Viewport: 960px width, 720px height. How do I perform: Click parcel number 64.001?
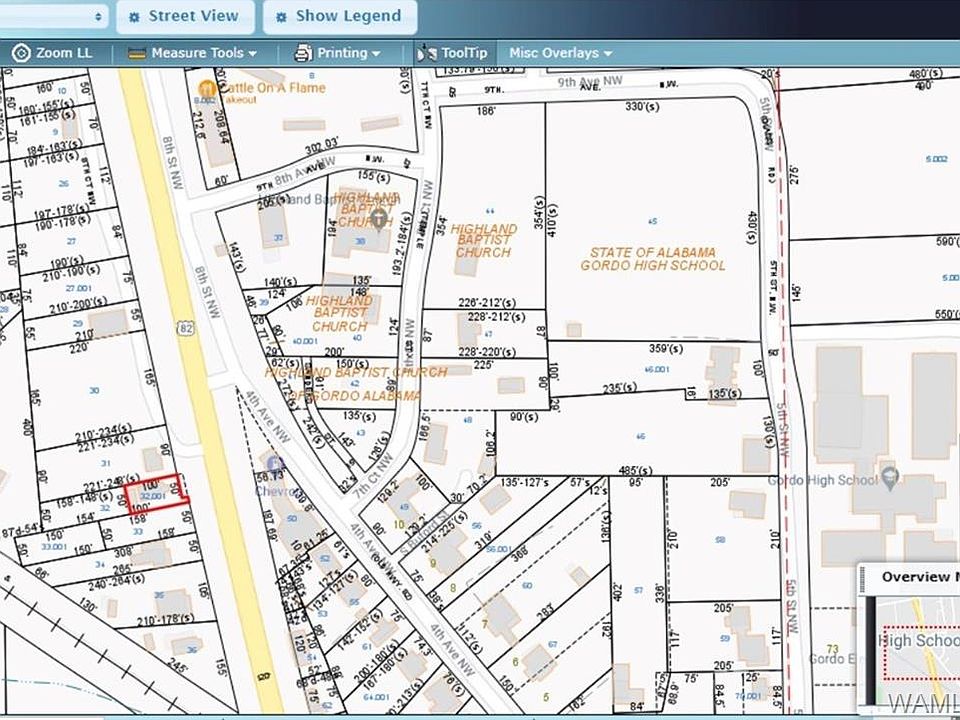pos(376,697)
